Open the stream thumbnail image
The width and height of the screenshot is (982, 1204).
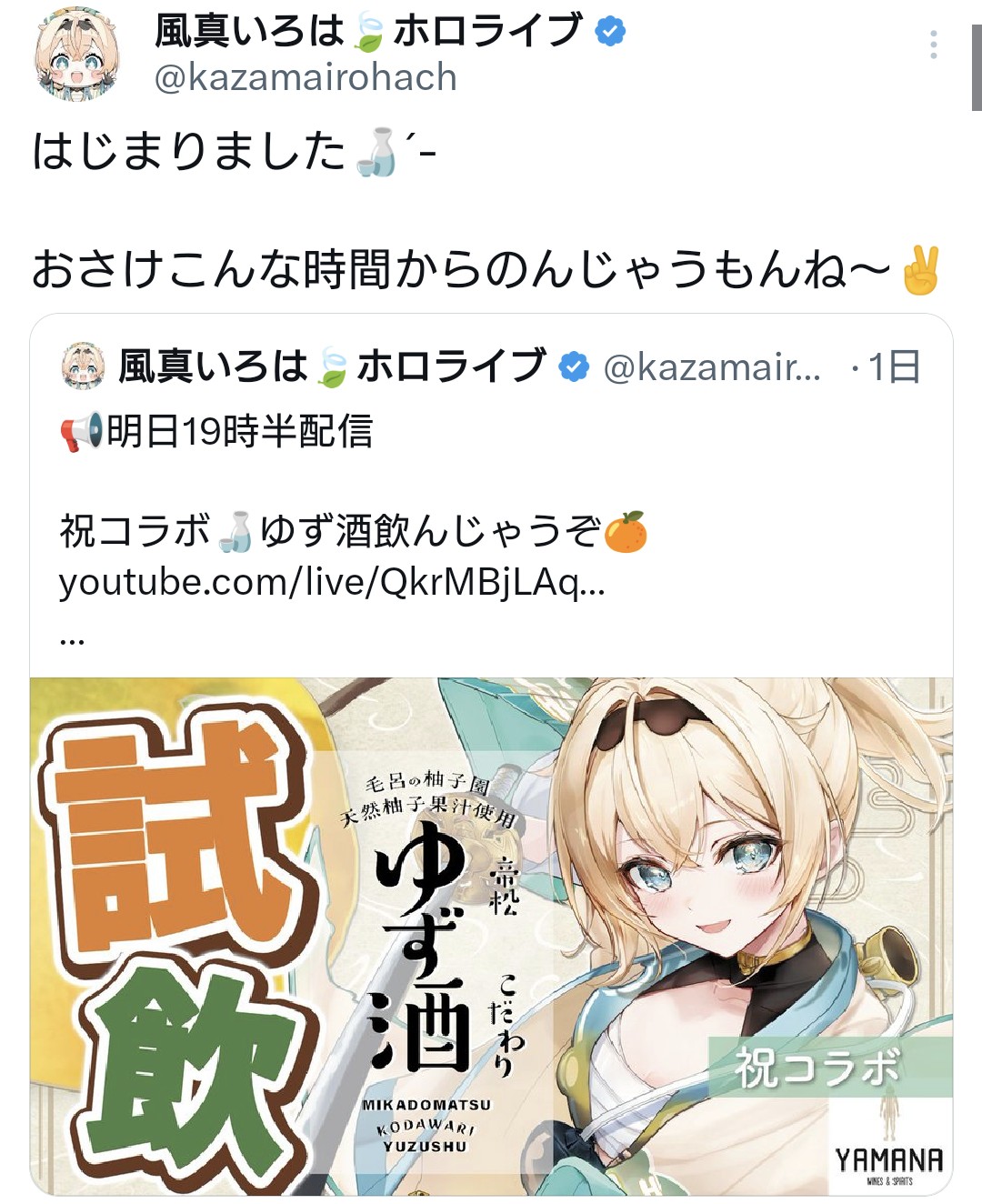491,937
